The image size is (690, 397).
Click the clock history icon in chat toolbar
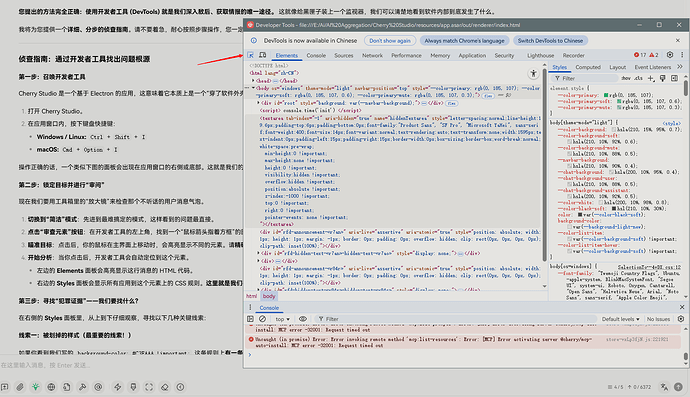click(180, 387)
